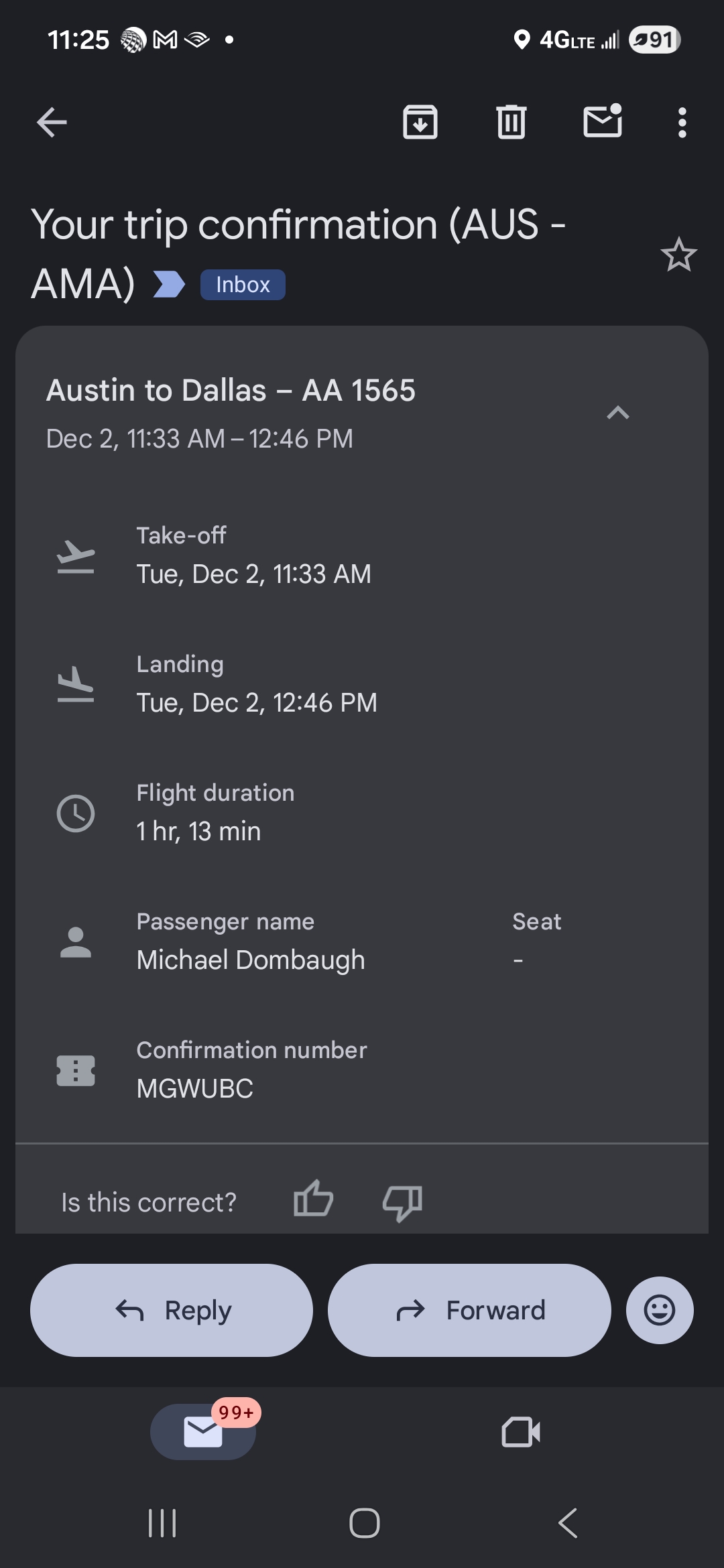The image size is (724, 1568).
Task: Go to Android home screen
Action: (364, 1522)
